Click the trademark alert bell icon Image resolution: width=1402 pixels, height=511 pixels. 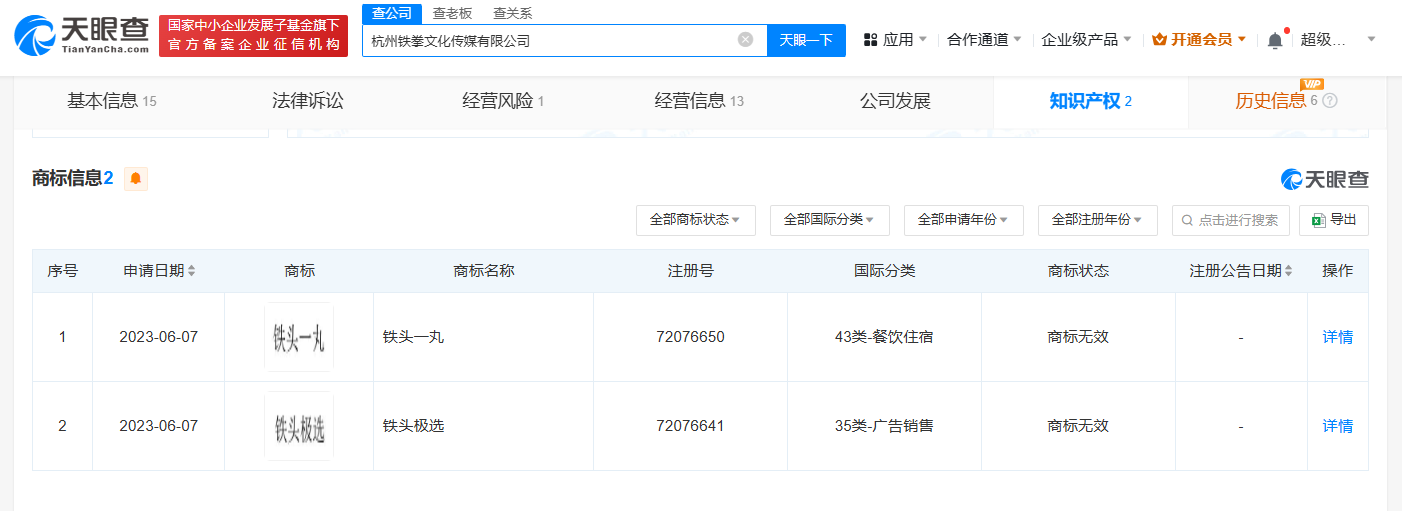[136, 179]
